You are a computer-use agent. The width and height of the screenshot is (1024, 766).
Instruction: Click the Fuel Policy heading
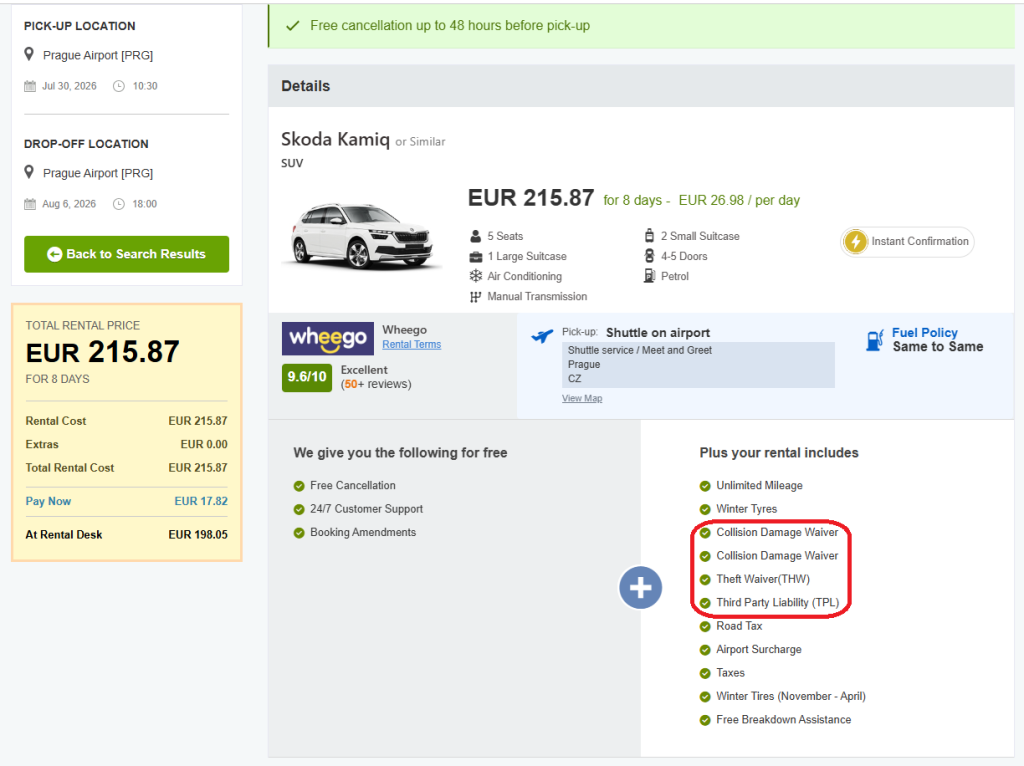(924, 333)
